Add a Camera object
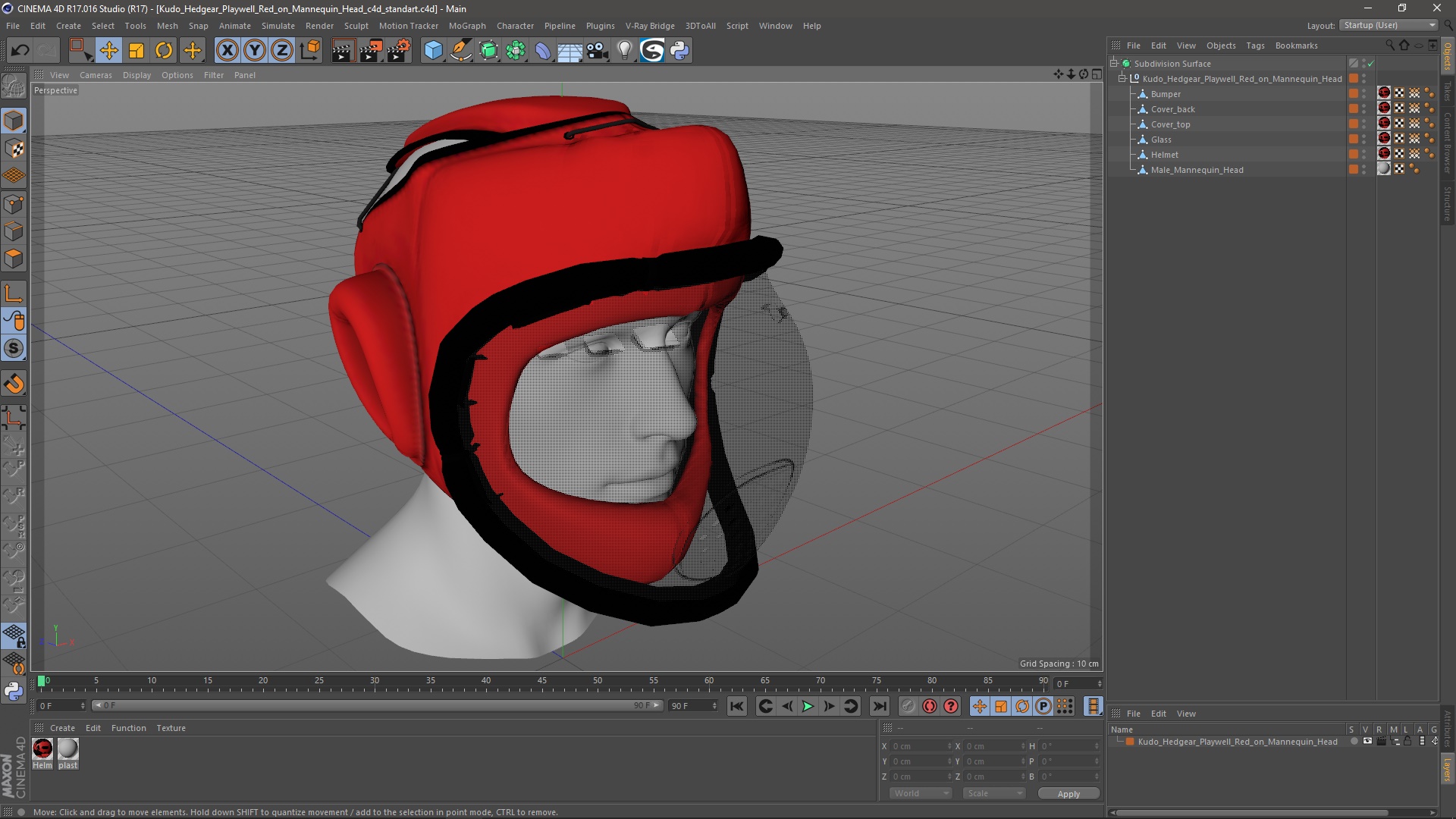 point(598,51)
